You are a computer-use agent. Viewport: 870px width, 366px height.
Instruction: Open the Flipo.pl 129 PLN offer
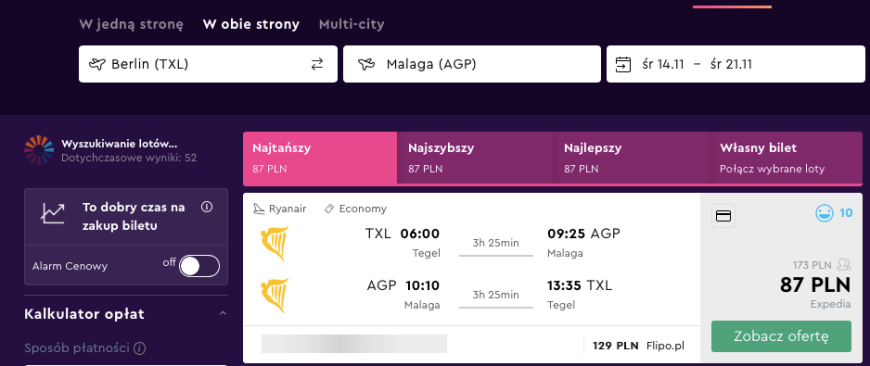[639, 346]
